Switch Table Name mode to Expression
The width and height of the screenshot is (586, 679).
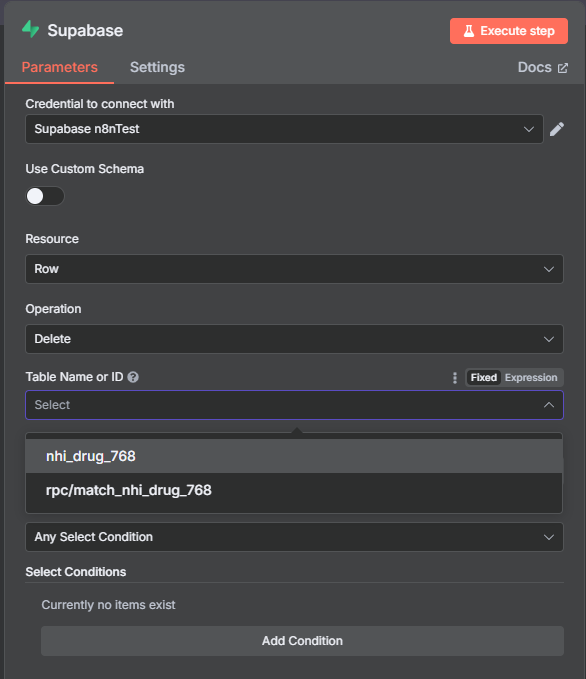click(531, 378)
